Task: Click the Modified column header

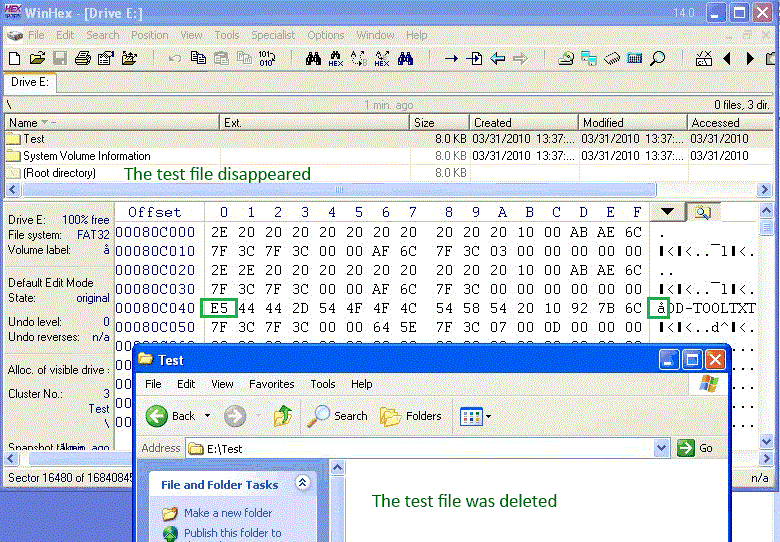Action: 632,122
